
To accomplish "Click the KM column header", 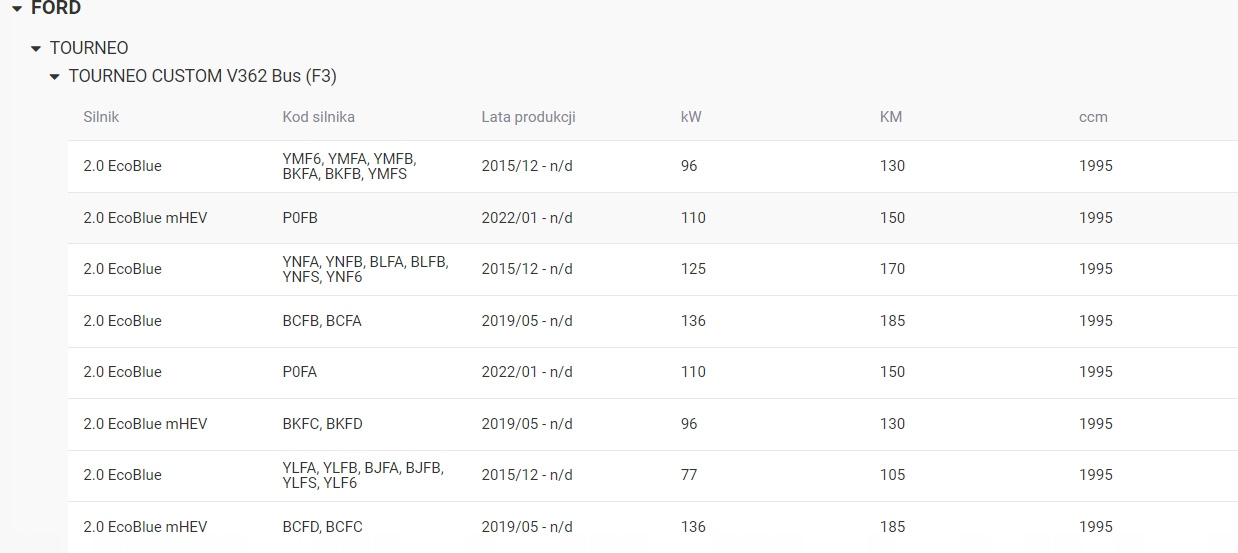I will pyautogui.click(x=891, y=117).
